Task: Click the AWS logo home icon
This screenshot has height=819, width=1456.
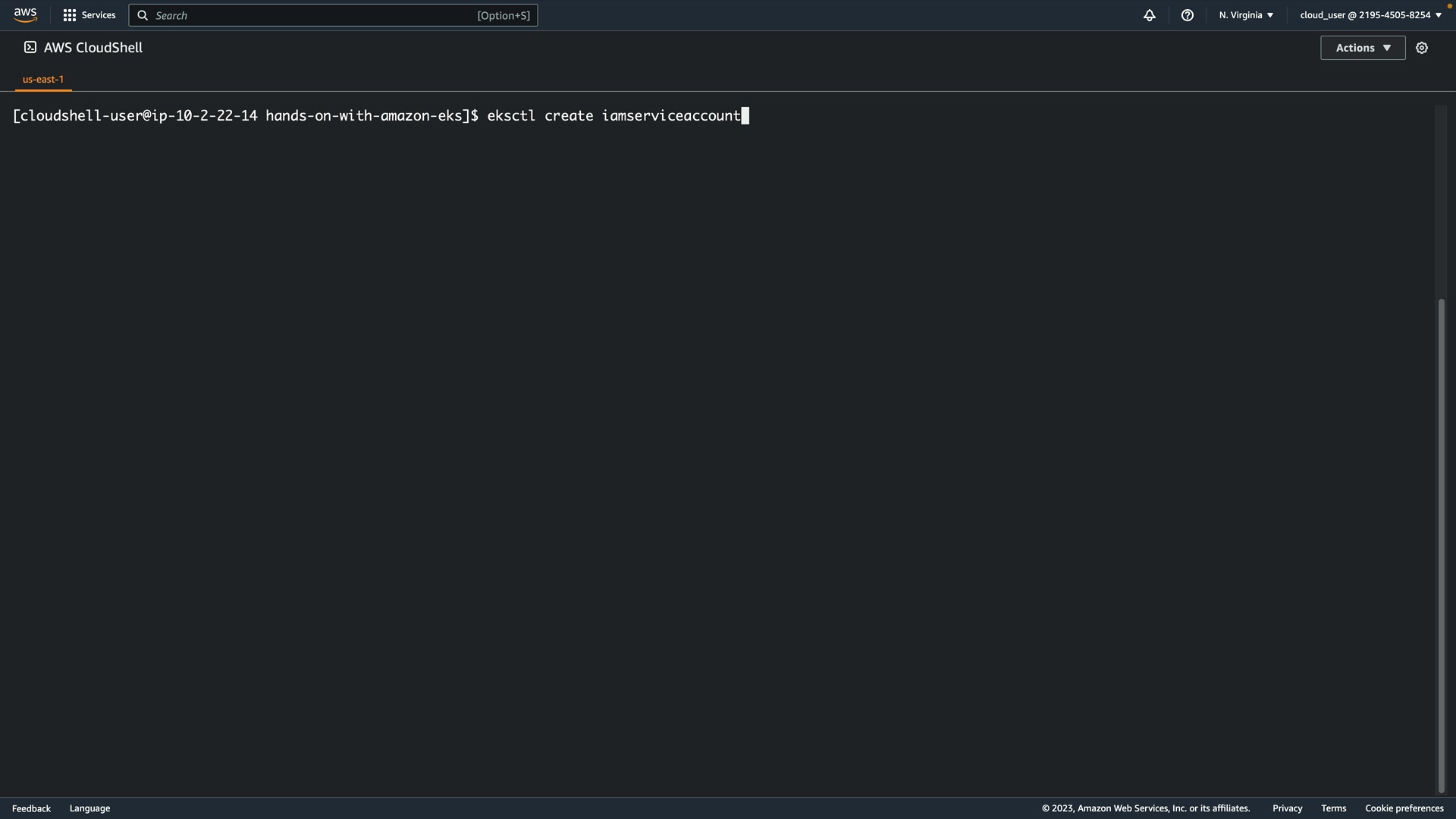Action: (x=25, y=15)
